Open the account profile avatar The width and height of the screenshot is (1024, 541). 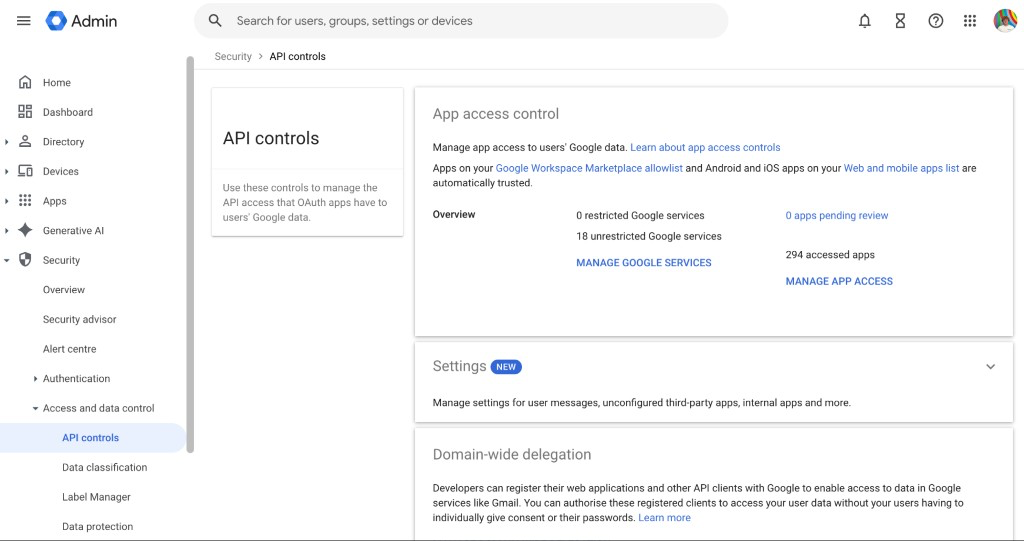pyautogui.click(x=1005, y=21)
